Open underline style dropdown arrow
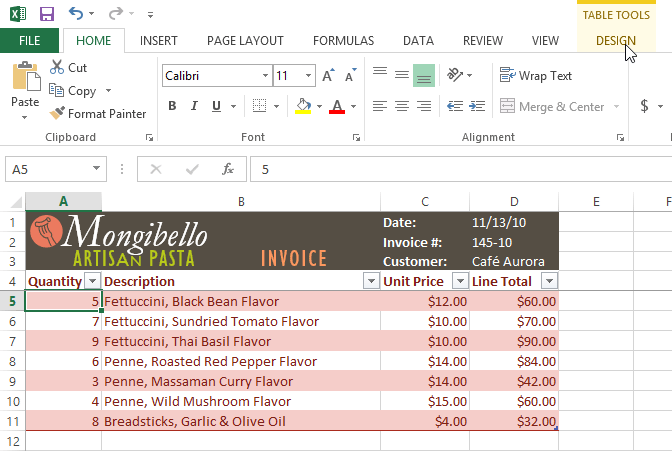 [x=234, y=106]
